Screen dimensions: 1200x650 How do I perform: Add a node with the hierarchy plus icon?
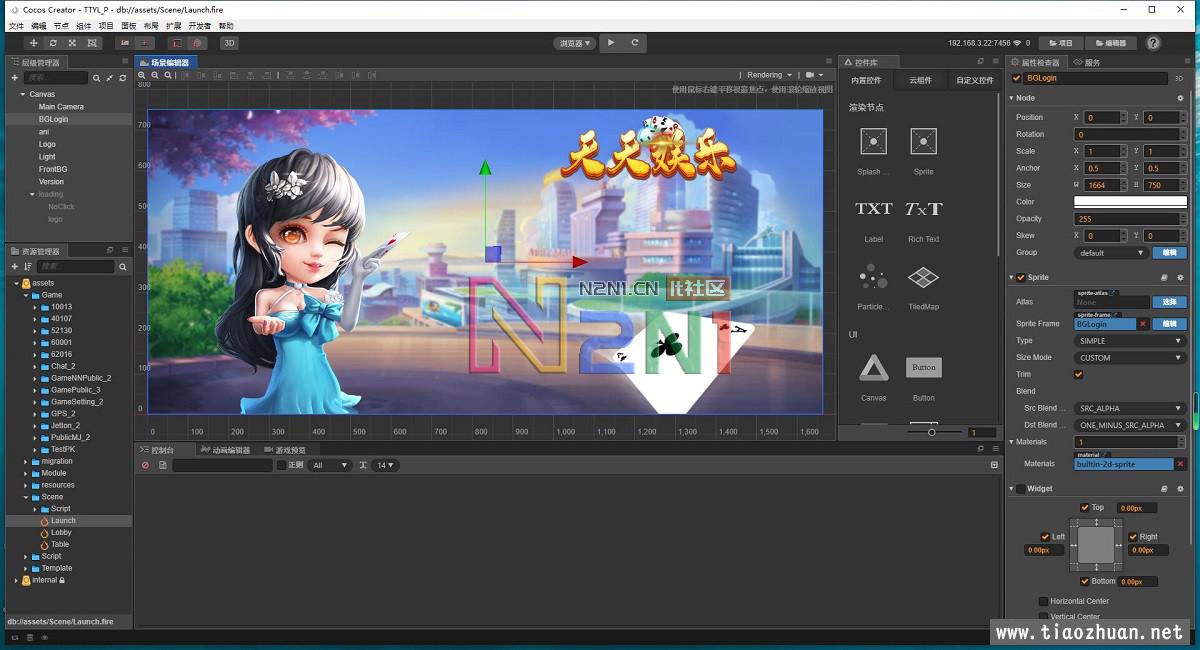pos(15,78)
